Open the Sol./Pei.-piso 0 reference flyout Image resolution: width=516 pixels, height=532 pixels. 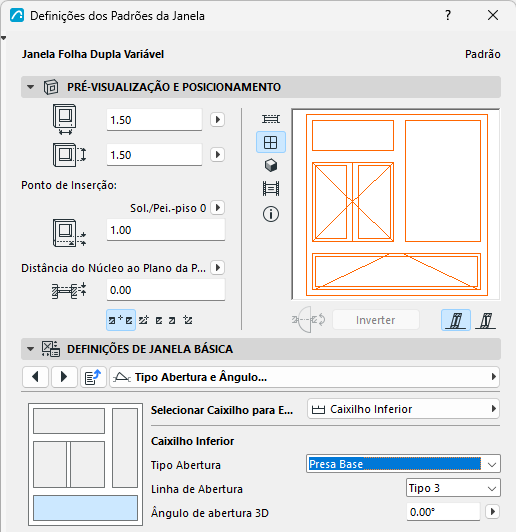tap(217, 207)
